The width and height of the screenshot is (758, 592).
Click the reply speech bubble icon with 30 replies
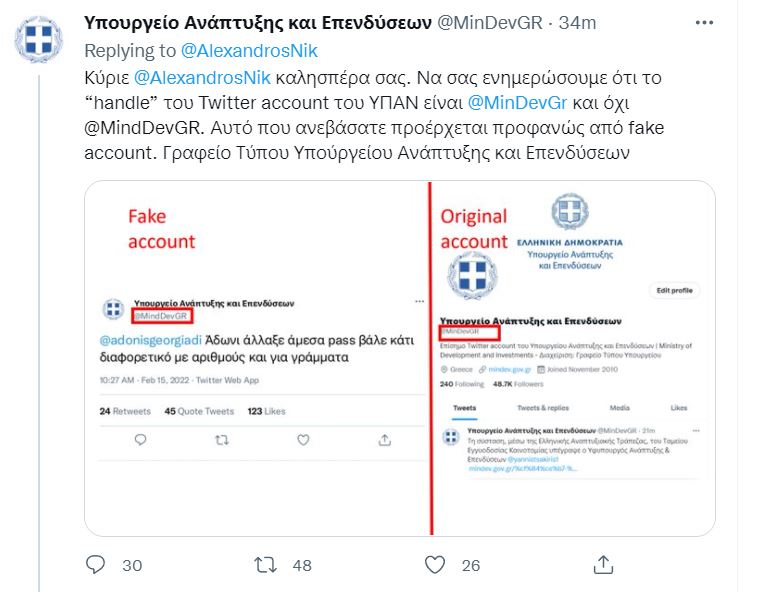pos(95,564)
